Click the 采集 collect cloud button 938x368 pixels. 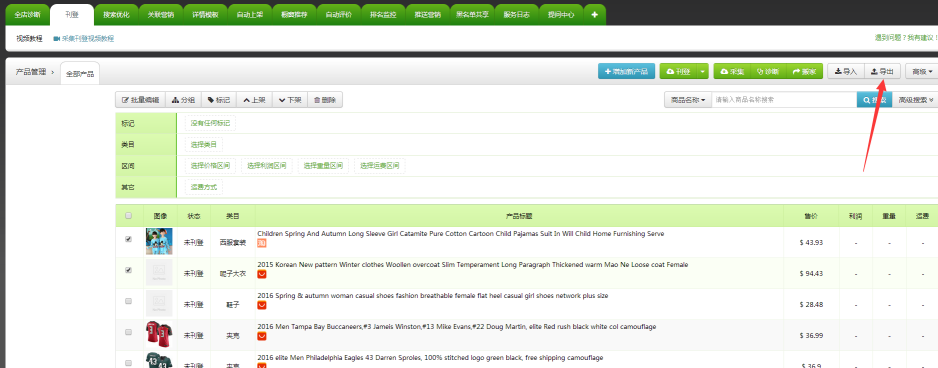click(732, 71)
